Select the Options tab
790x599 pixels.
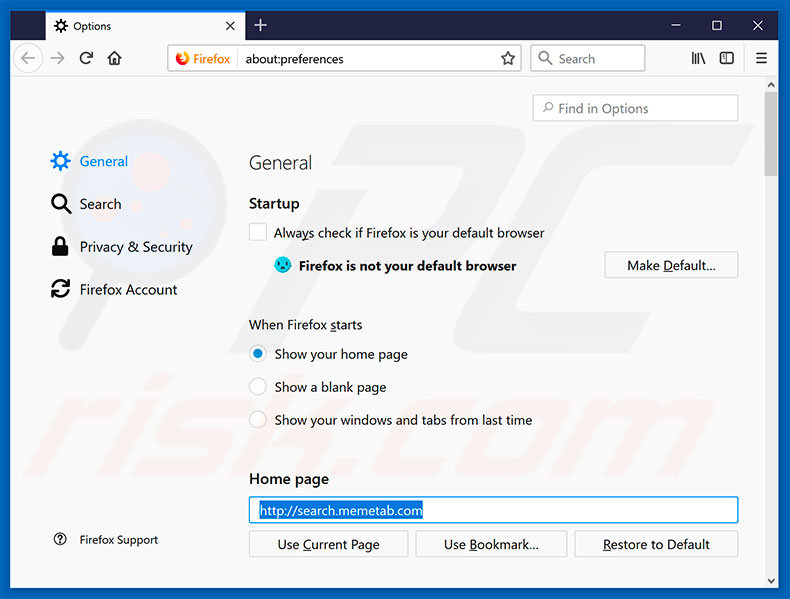click(145, 26)
